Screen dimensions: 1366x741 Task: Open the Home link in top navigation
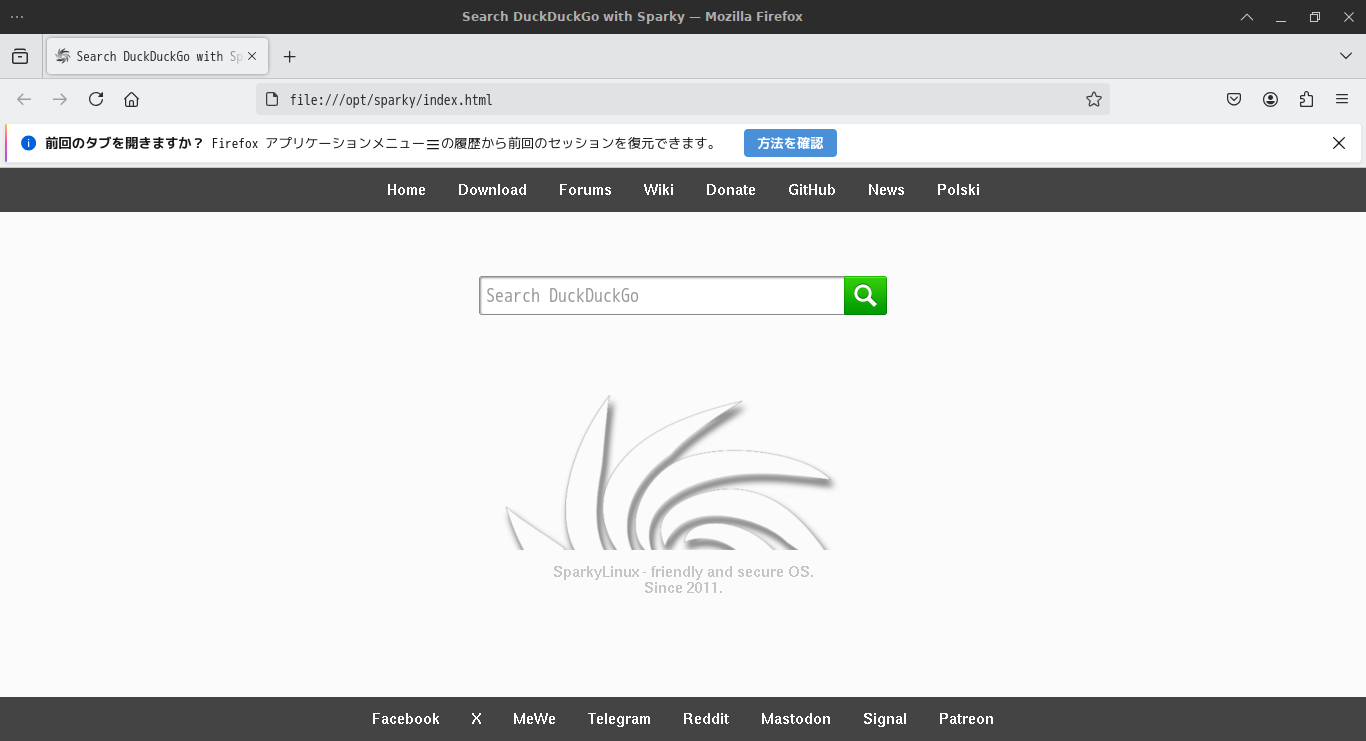click(406, 190)
